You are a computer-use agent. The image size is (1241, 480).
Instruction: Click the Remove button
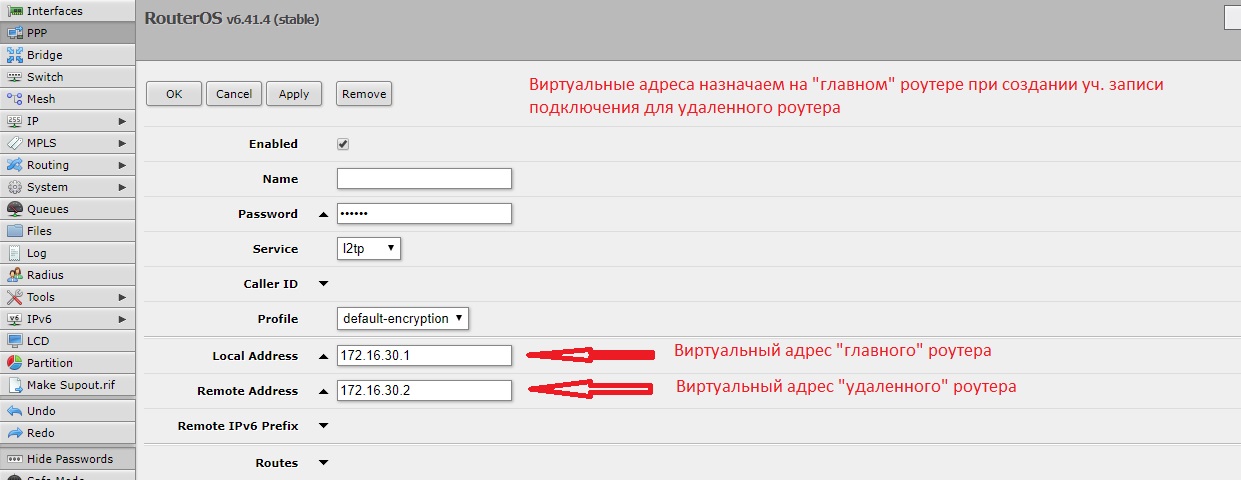click(364, 93)
